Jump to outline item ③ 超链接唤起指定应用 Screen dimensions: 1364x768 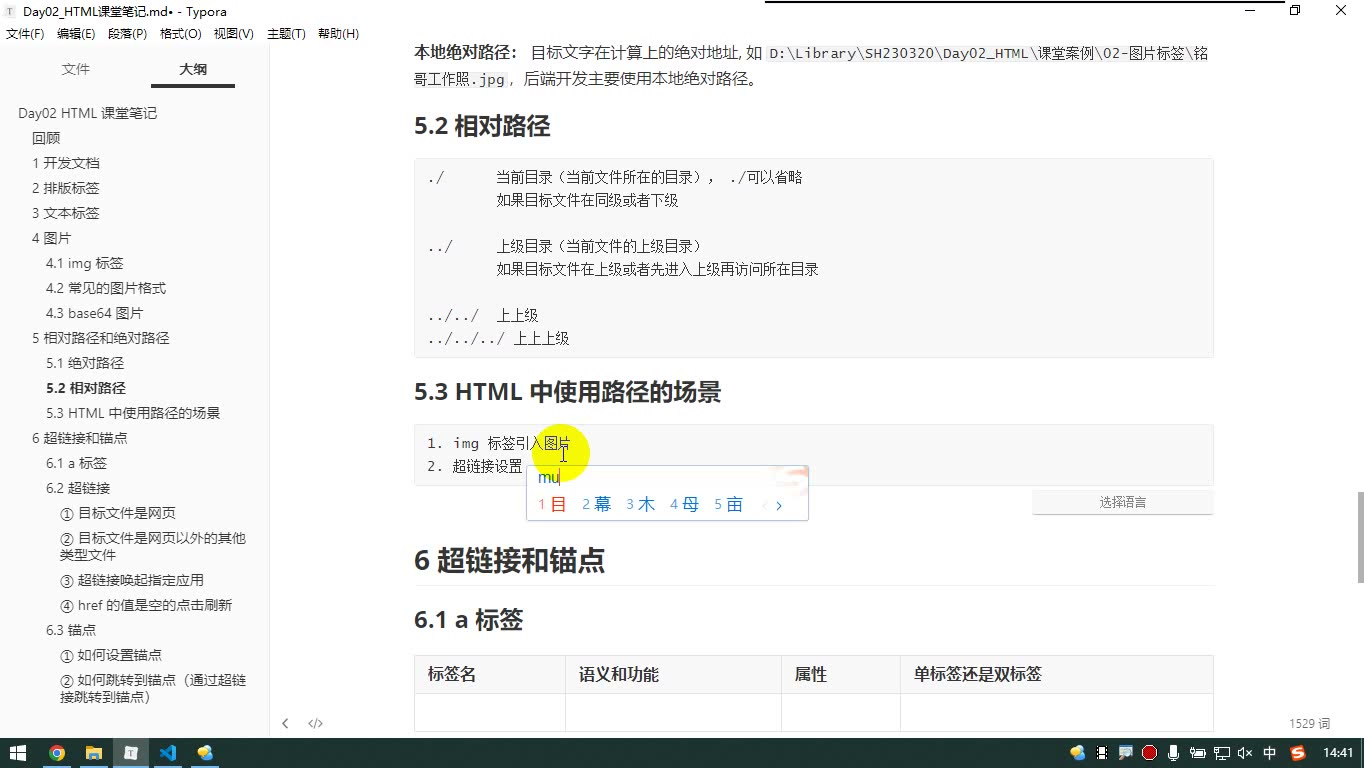[x=132, y=580]
